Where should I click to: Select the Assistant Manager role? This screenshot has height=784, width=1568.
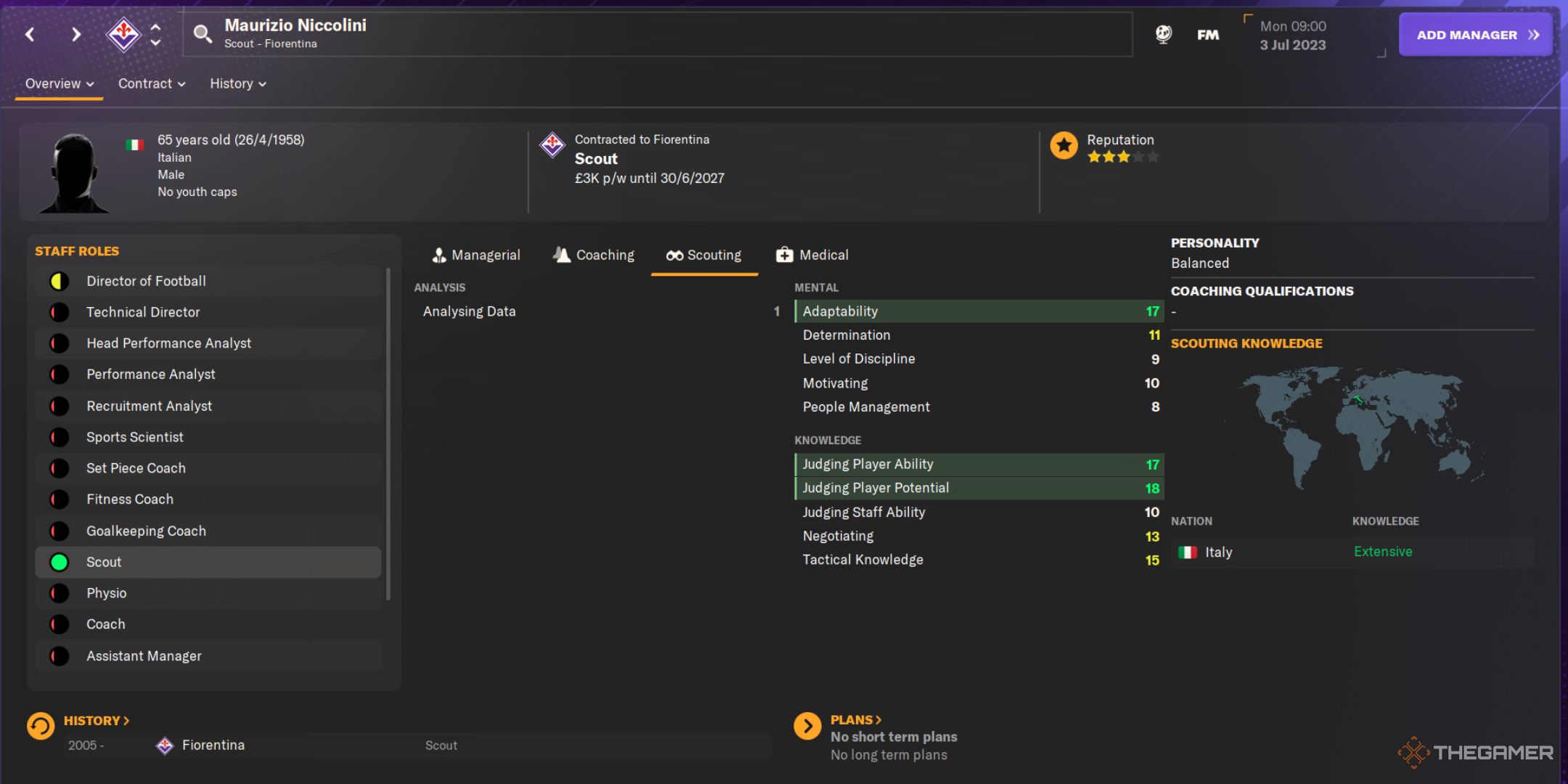[x=208, y=656]
